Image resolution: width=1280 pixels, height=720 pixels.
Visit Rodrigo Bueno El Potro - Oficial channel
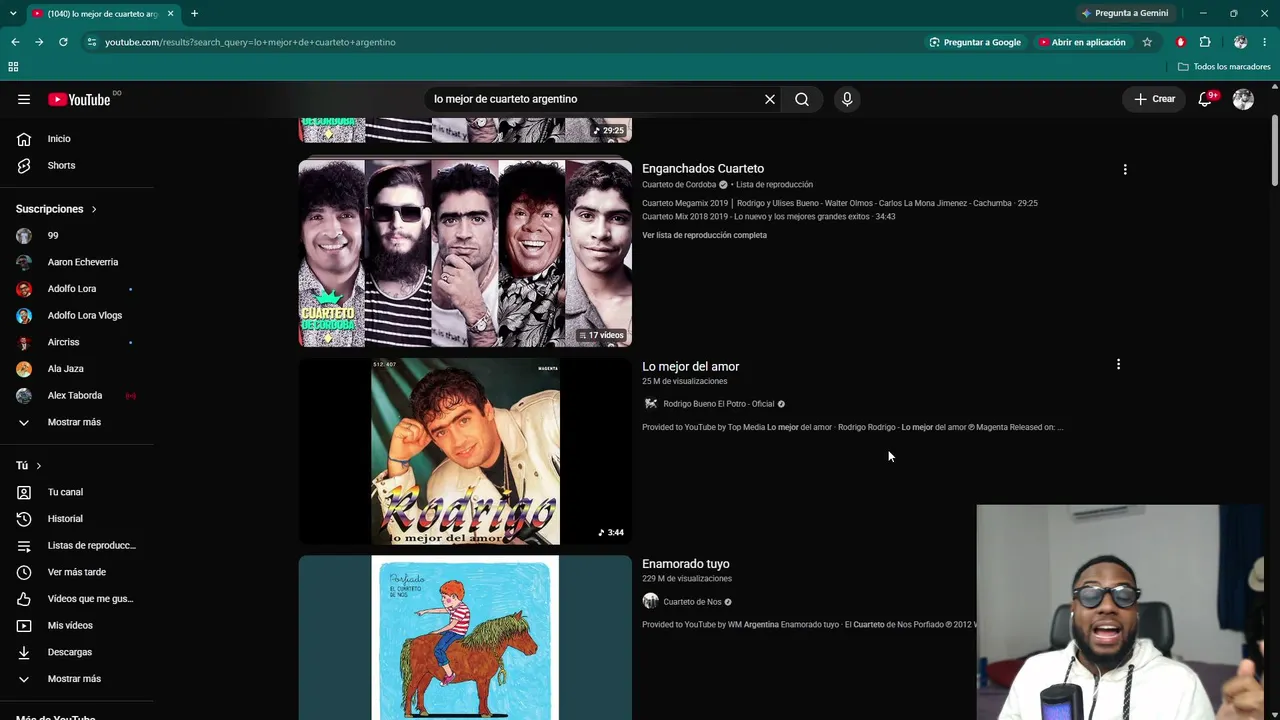coord(719,404)
